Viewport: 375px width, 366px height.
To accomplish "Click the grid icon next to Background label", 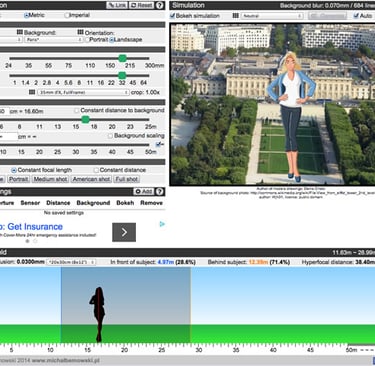I will 19,32.
